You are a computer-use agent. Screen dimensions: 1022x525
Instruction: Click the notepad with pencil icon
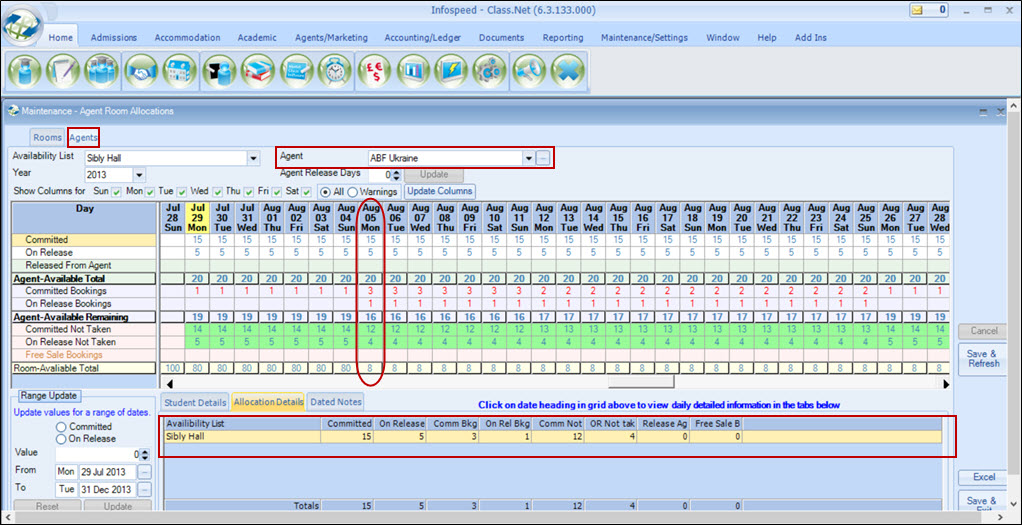pyautogui.click(x=64, y=73)
